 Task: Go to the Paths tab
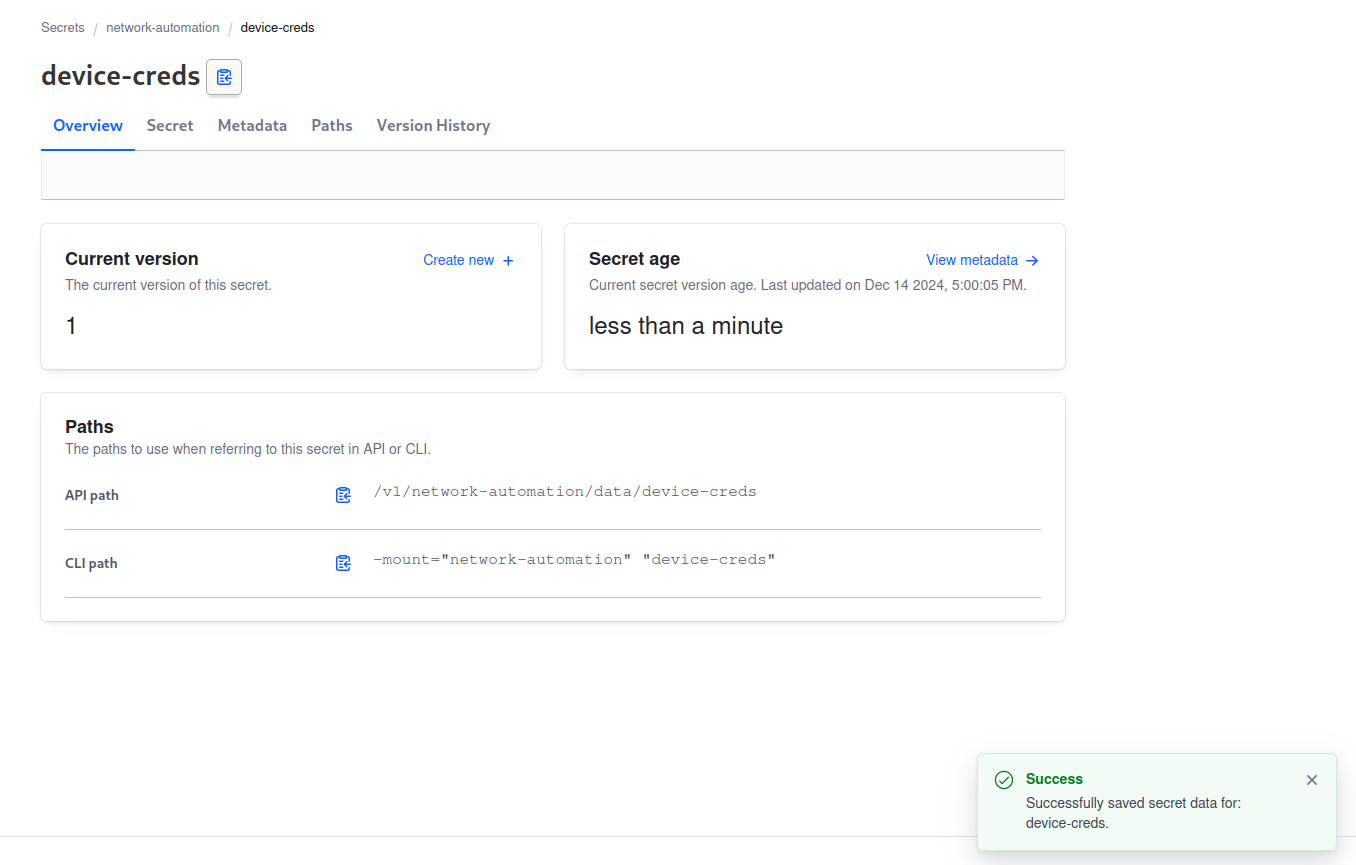(x=332, y=126)
